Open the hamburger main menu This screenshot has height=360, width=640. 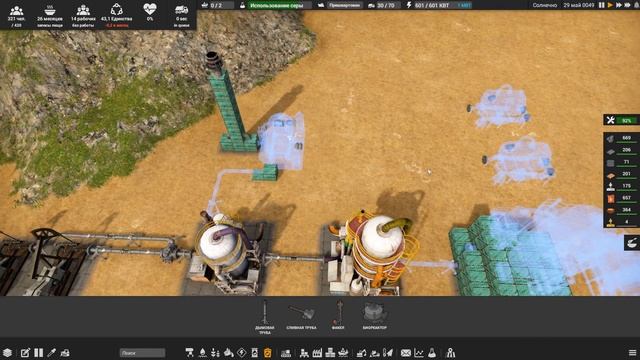point(632,353)
